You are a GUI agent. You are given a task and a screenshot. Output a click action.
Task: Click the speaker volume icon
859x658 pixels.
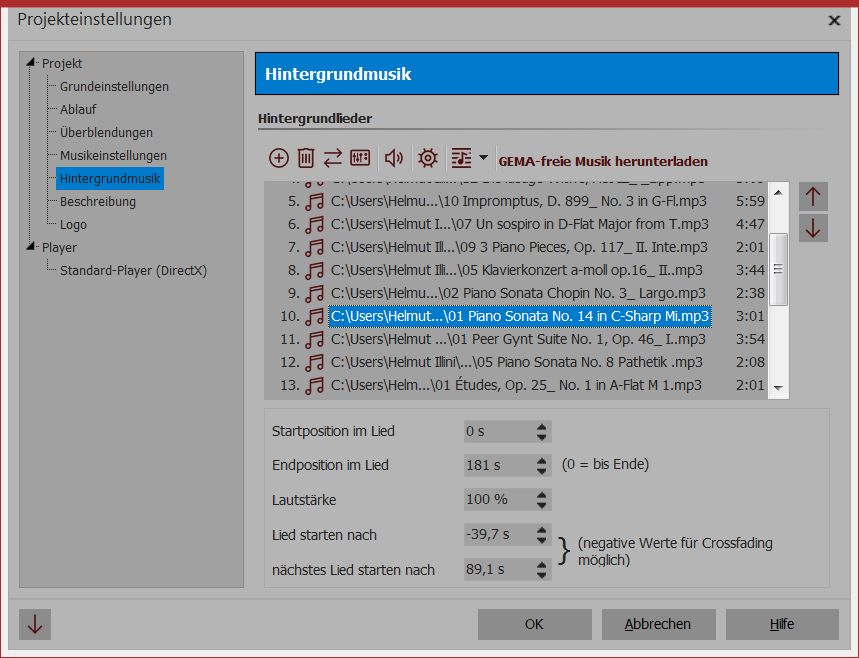point(394,158)
